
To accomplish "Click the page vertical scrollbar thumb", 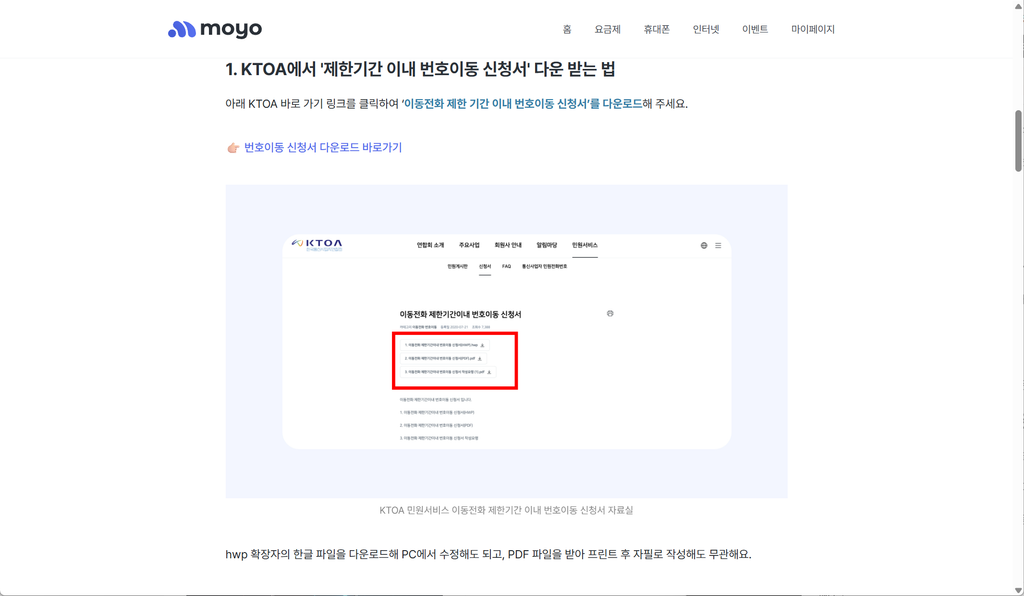I will pyautogui.click(x=1018, y=140).
